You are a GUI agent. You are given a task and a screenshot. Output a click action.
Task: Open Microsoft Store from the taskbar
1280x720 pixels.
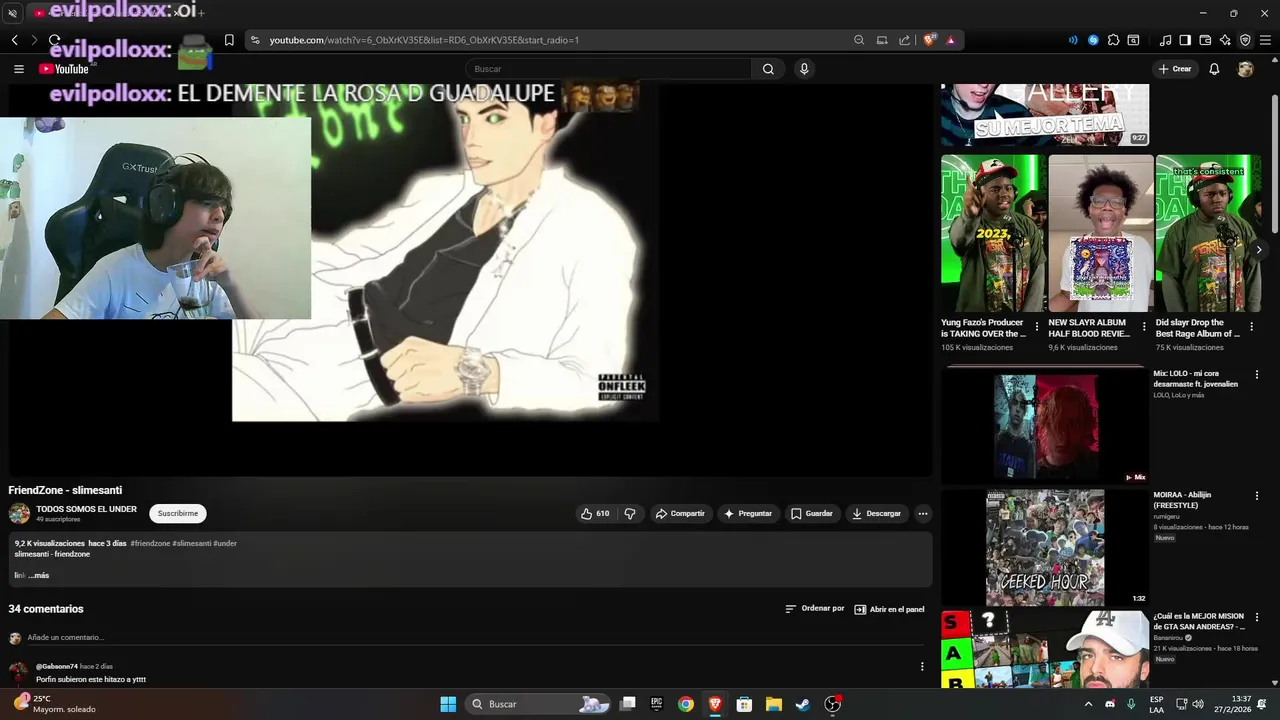[x=744, y=704]
